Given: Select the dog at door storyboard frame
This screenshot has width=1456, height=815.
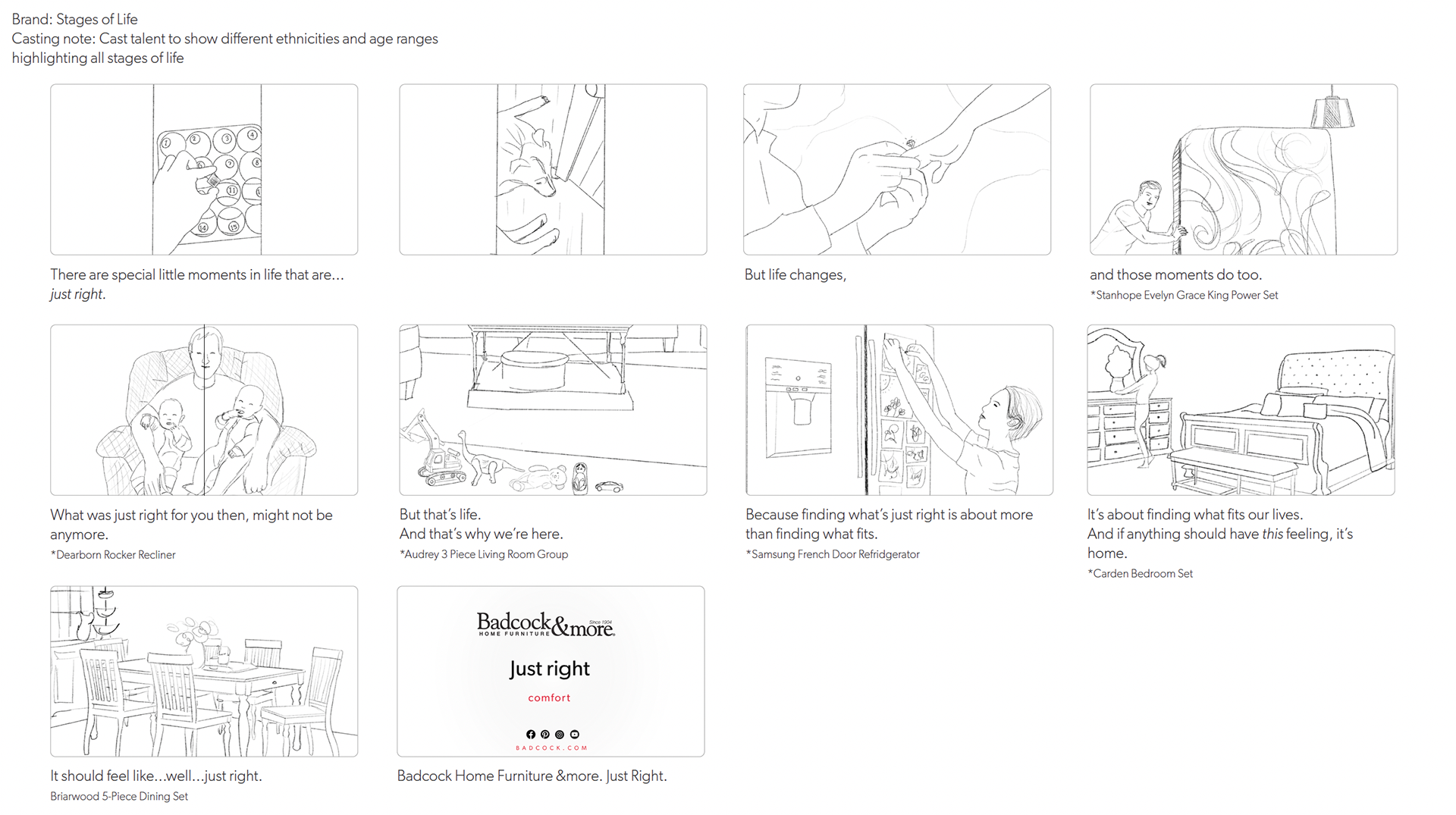Looking at the screenshot, I should (553, 169).
